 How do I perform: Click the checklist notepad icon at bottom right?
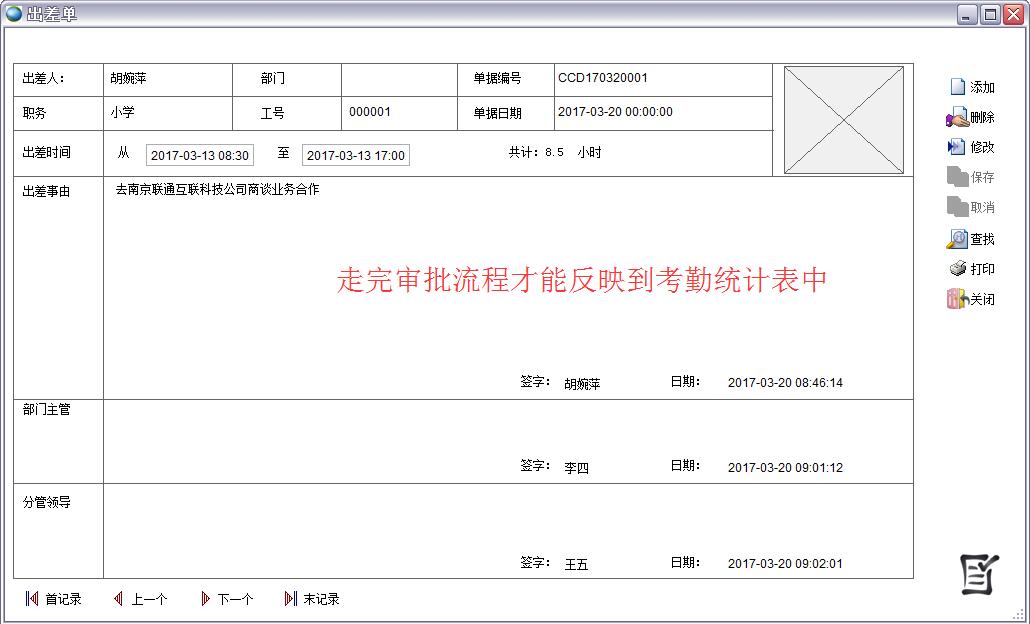[x=979, y=573]
